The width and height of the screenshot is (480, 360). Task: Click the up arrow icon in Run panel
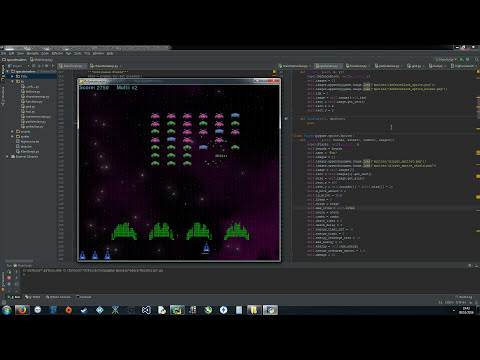(16, 272)
